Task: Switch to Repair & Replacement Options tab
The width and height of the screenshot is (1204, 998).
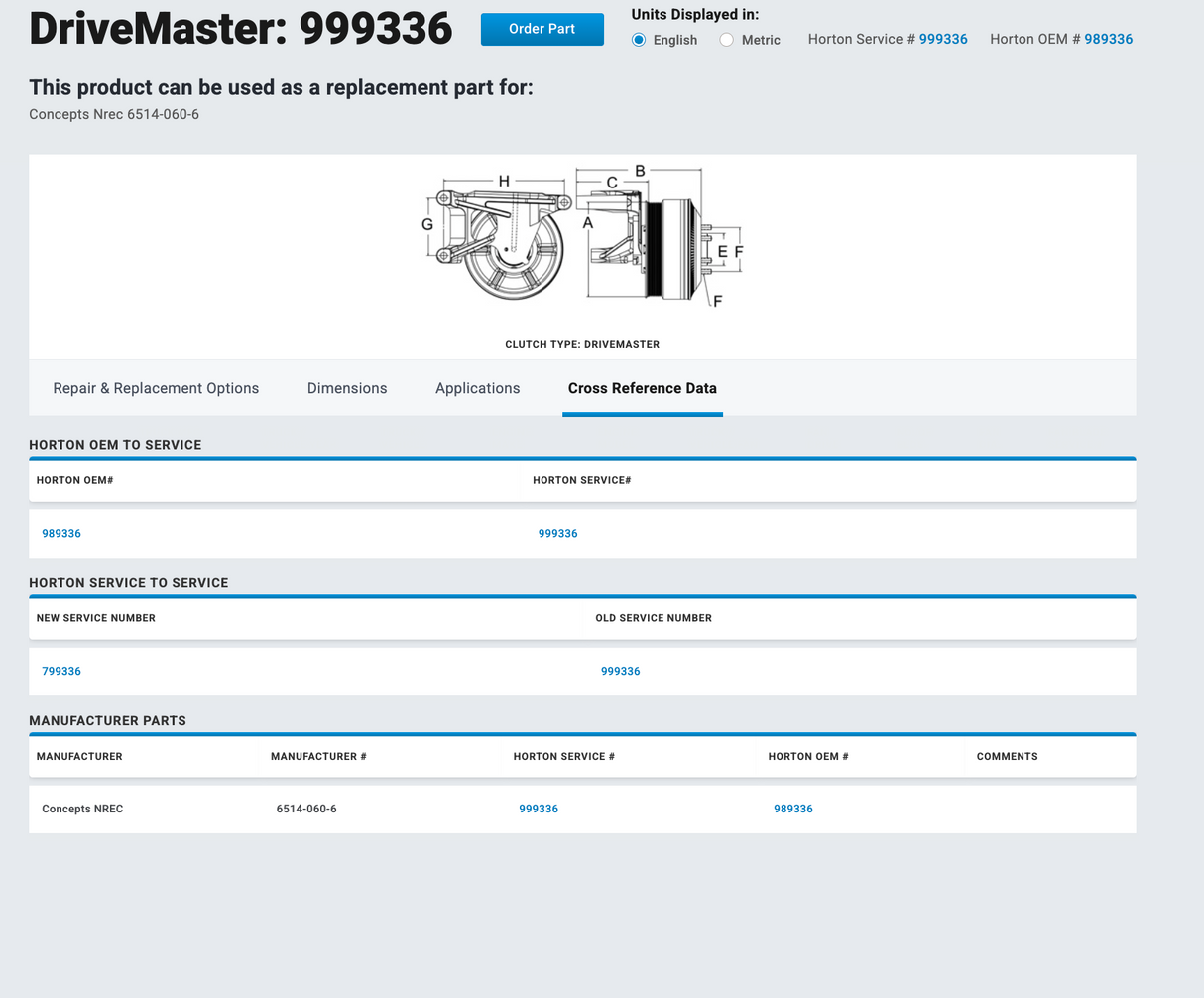Action: click(156, 388)
